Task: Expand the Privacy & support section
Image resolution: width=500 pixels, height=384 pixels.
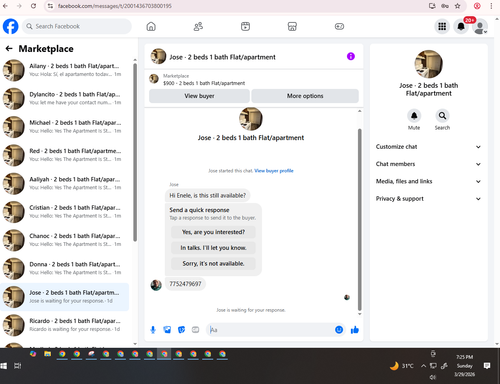Action: click(428, 199)
